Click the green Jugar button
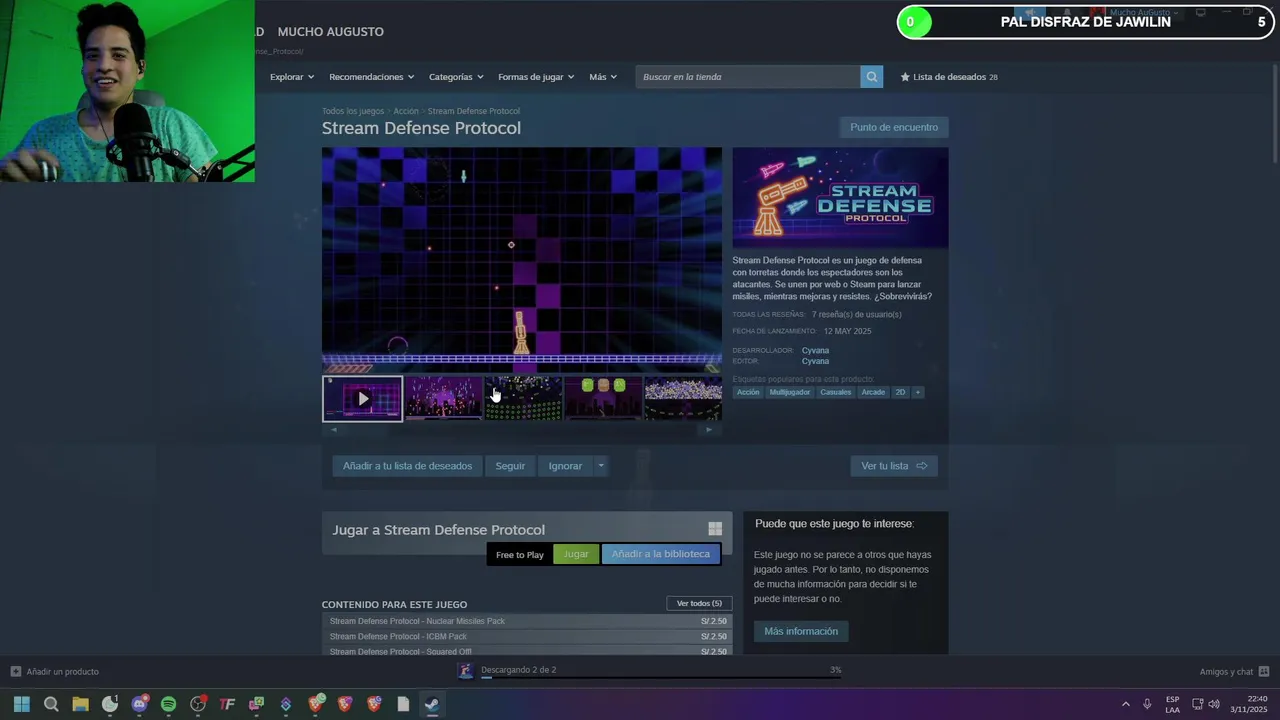 point(576,554)
